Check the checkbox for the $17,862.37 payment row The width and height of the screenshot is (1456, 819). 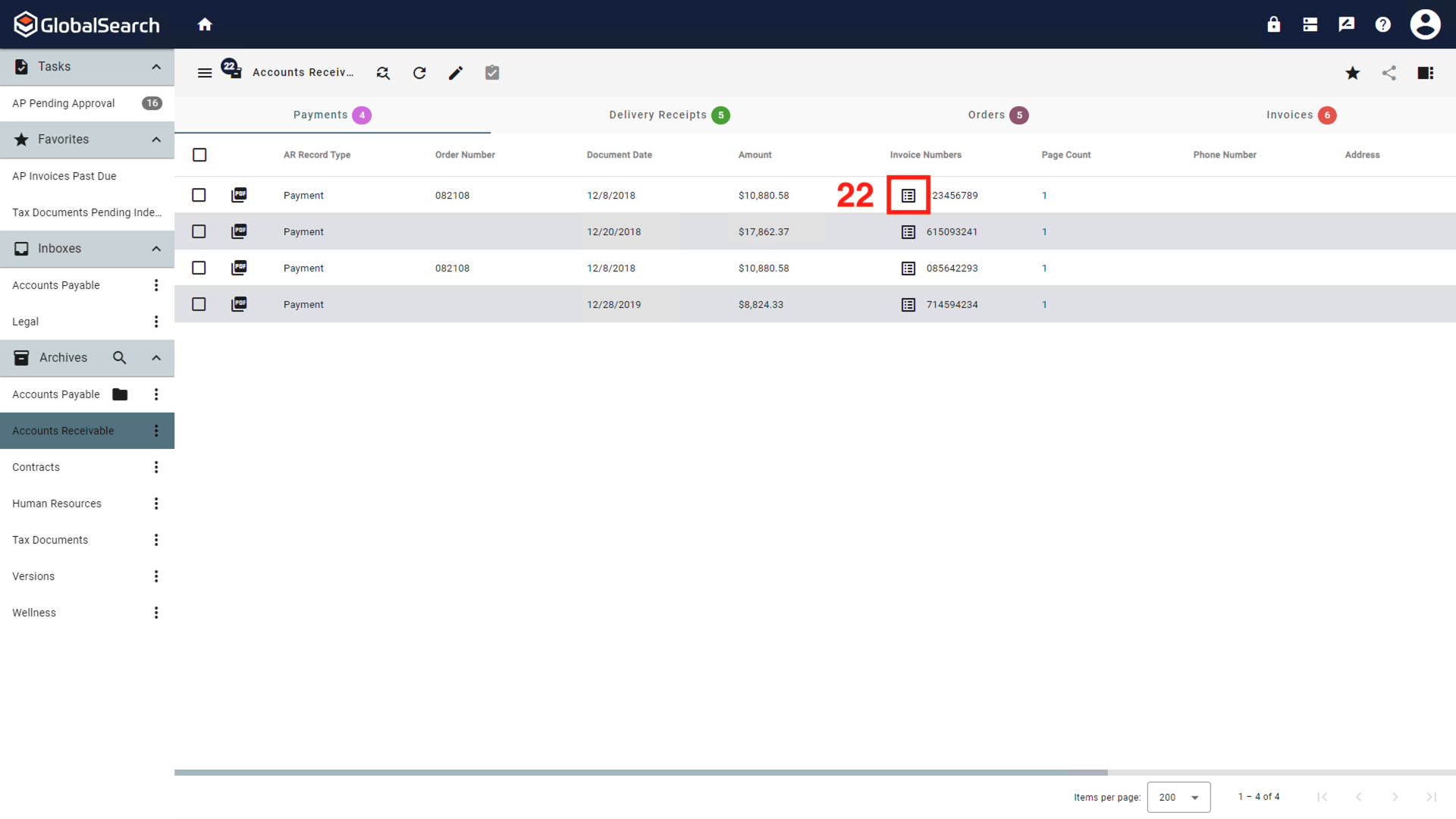[x=199, y=231]
